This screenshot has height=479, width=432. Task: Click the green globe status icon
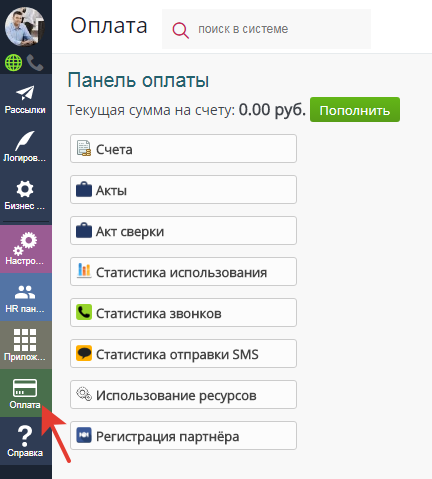(13, 62)
